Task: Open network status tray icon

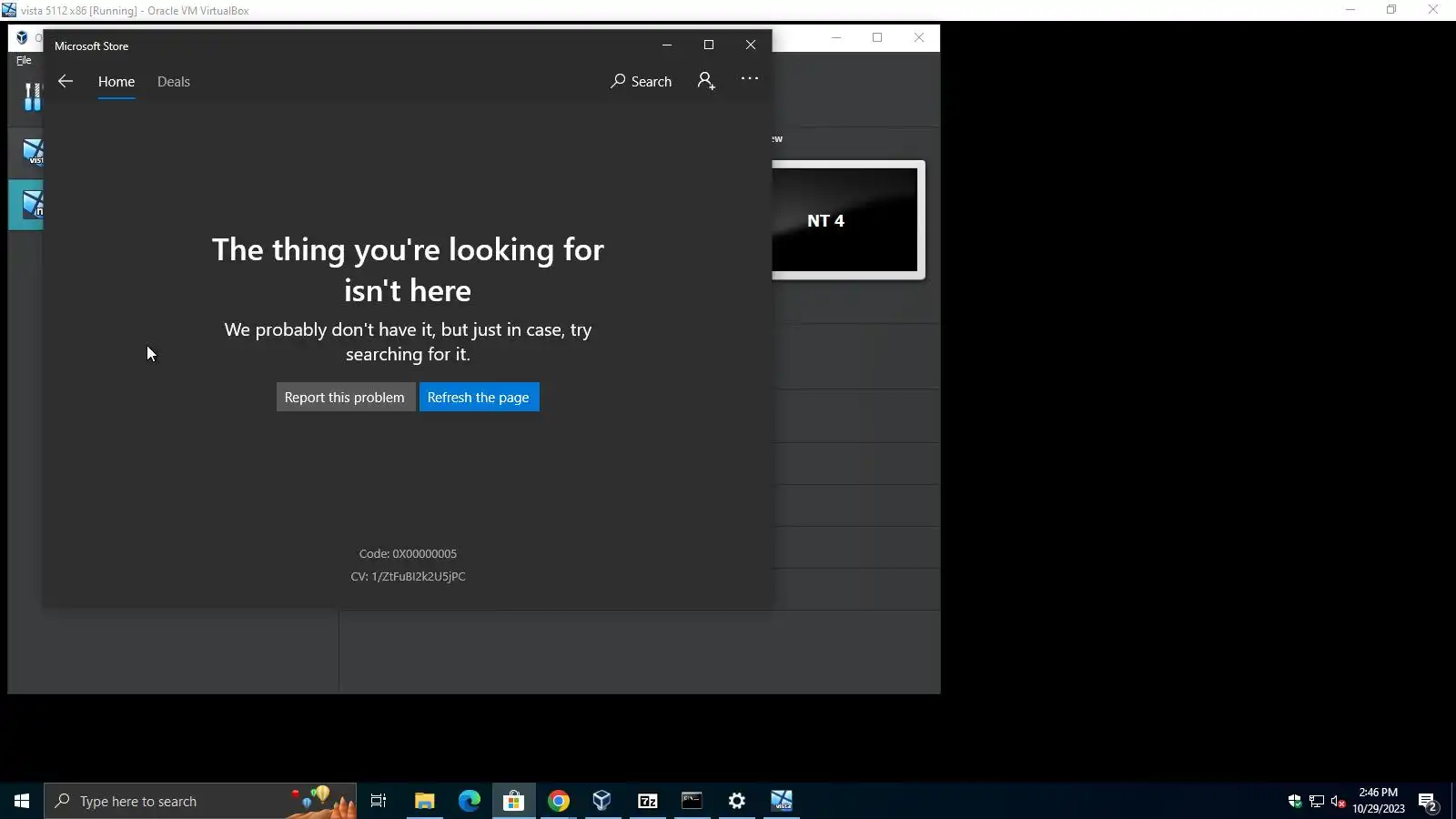Action: [x=1317, y=801]
